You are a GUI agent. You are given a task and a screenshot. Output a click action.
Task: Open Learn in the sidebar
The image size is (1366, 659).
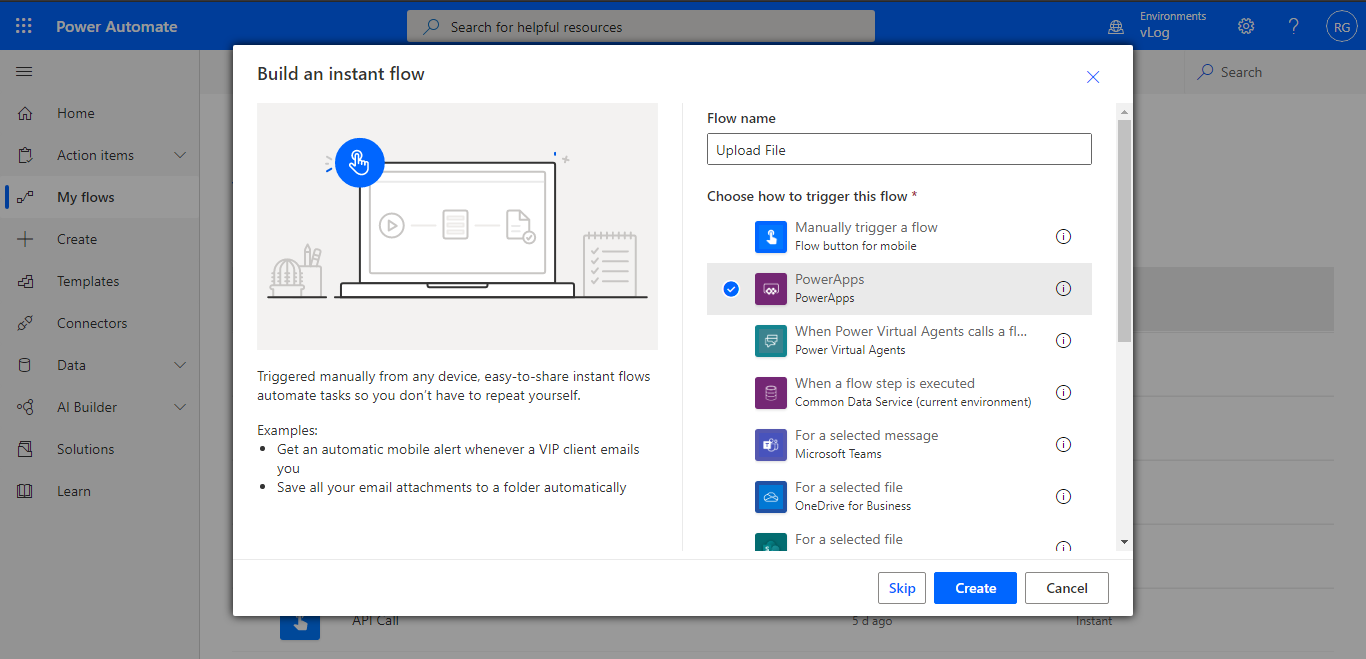pos(74,491)
